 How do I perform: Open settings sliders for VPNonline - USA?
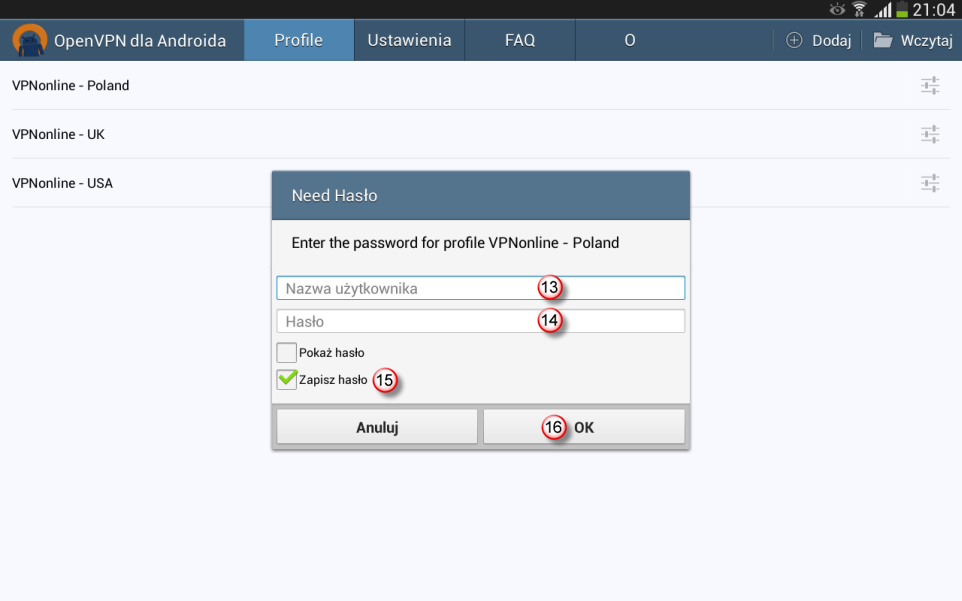[930, 183]
